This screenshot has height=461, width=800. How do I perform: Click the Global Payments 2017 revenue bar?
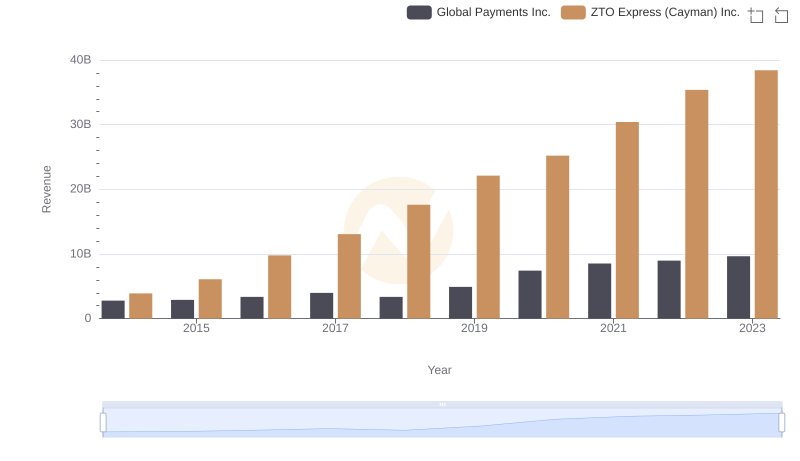321,305
